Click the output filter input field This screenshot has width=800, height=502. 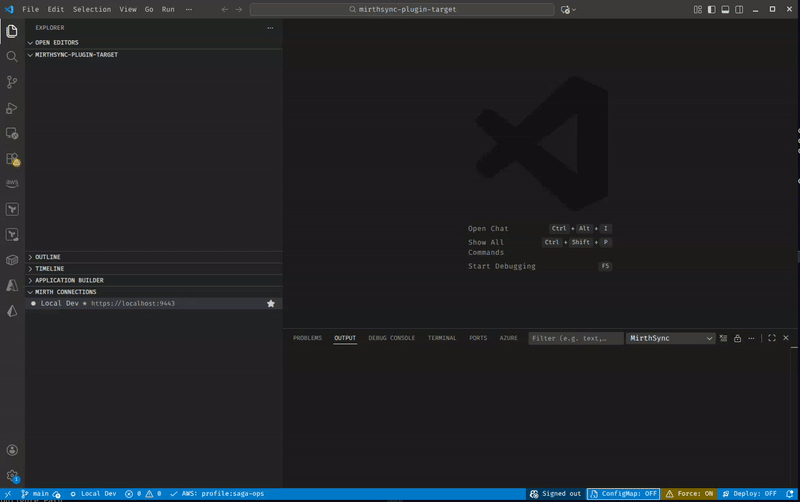576,338
